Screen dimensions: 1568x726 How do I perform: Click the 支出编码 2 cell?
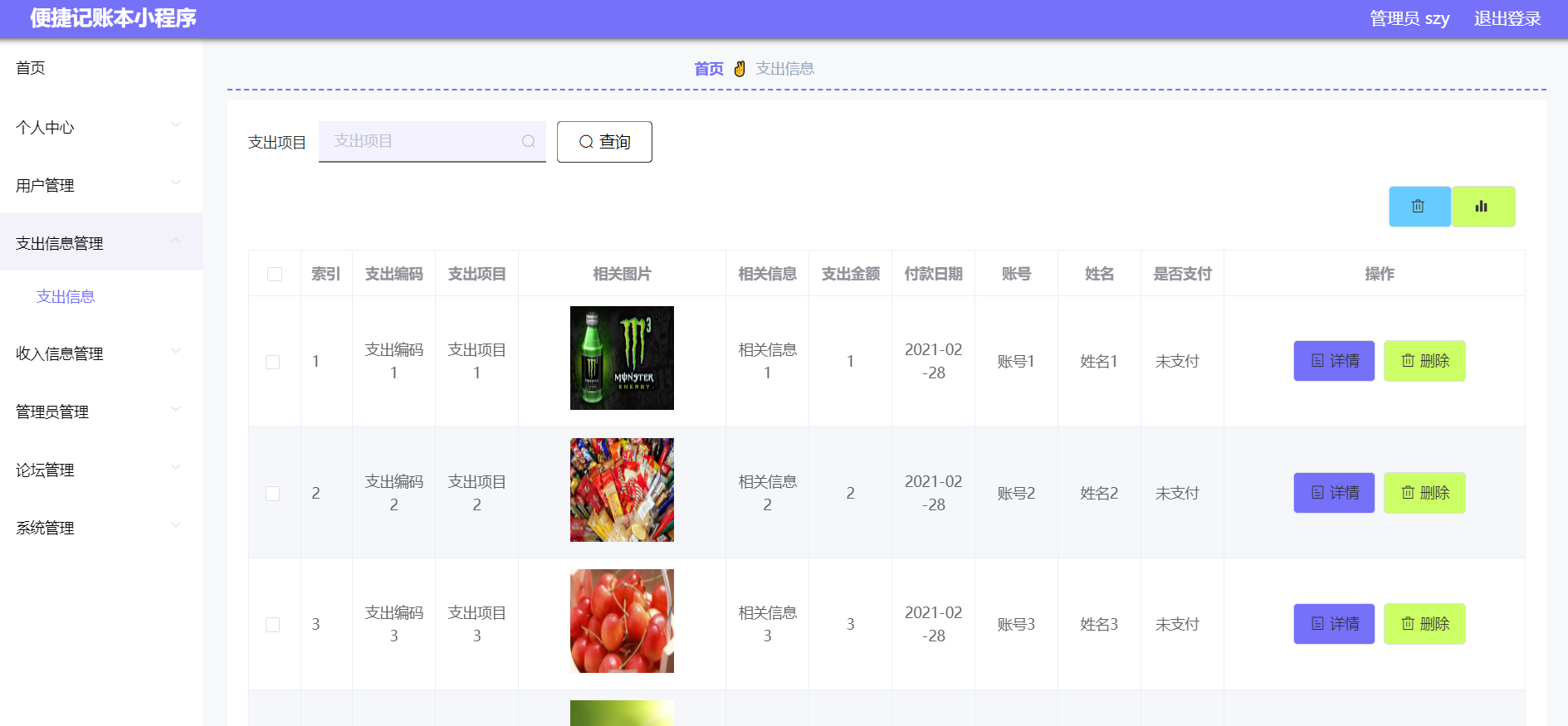click(x=394, y=493)
